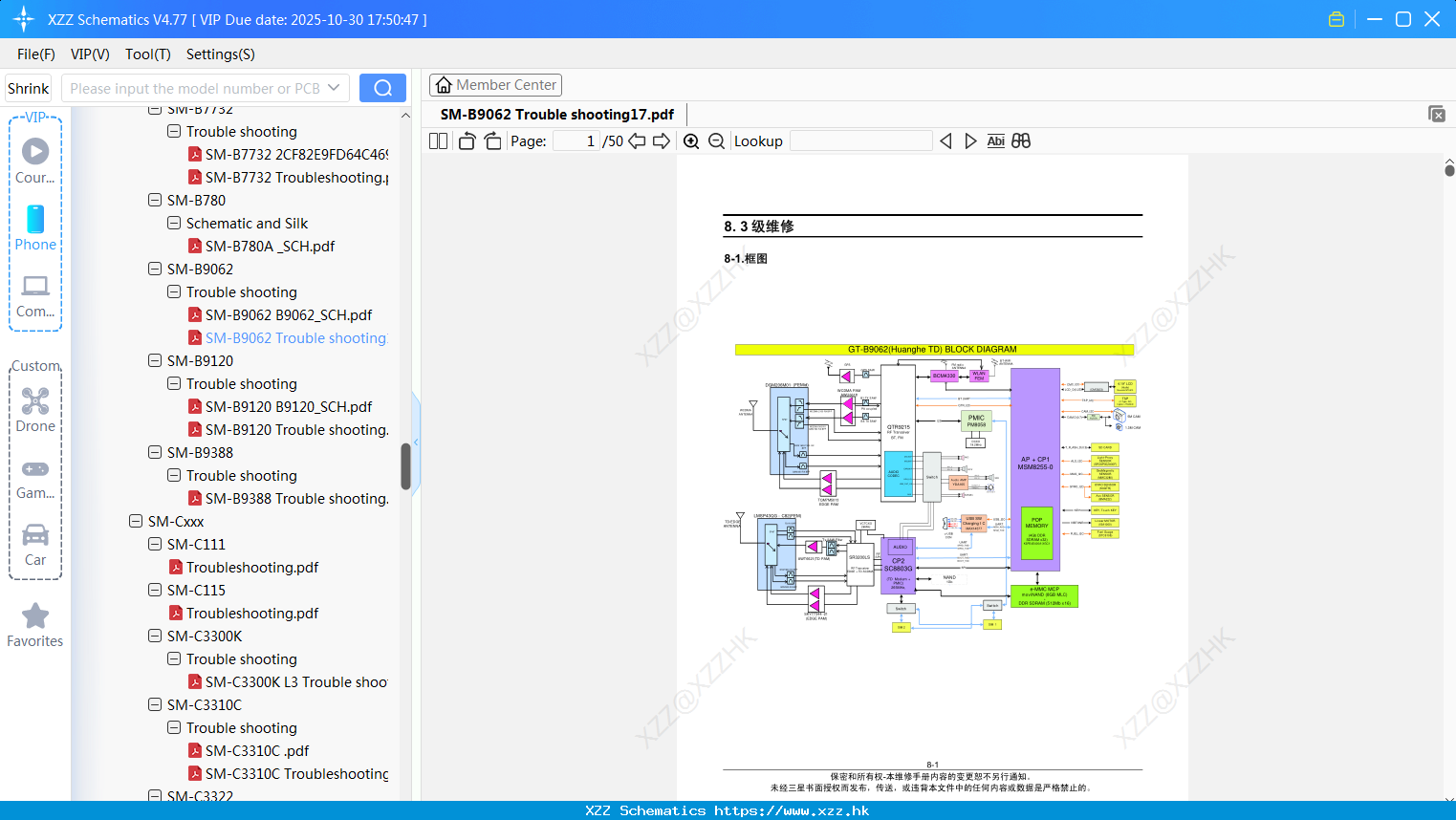This screenshot has width=1456, height=820.
Task: Open Favorites in sidebar
Action: [35, 626]
